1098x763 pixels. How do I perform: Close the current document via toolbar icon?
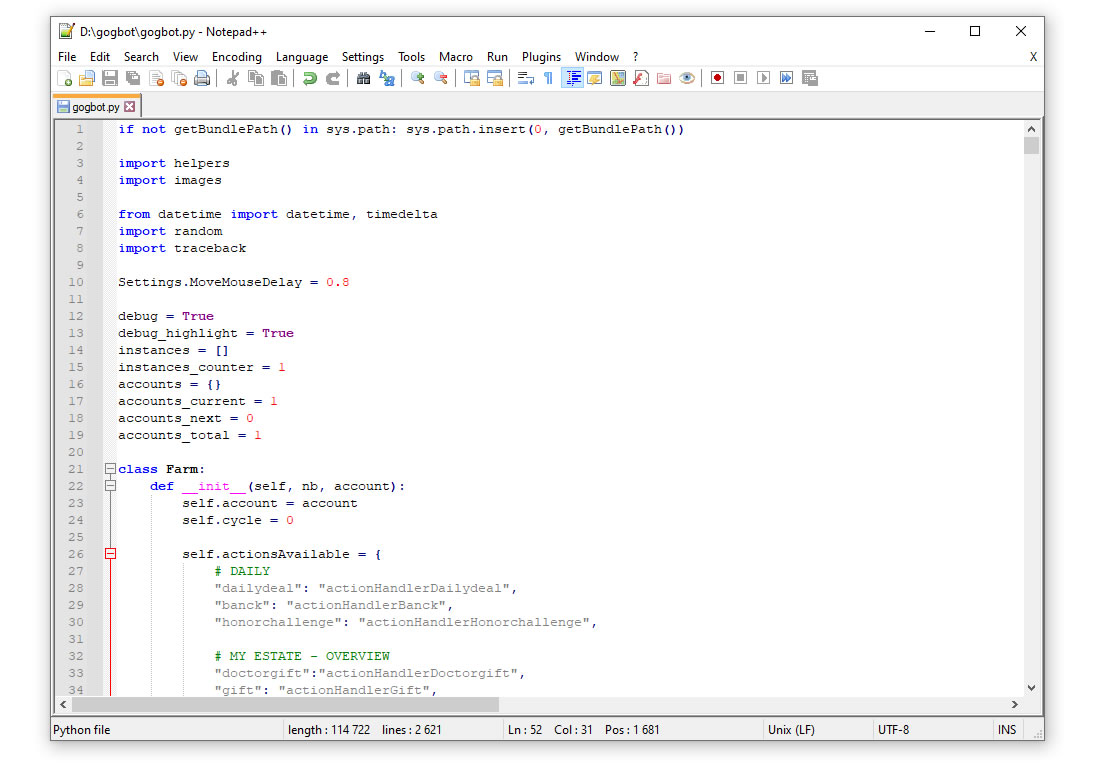[156, 78]
